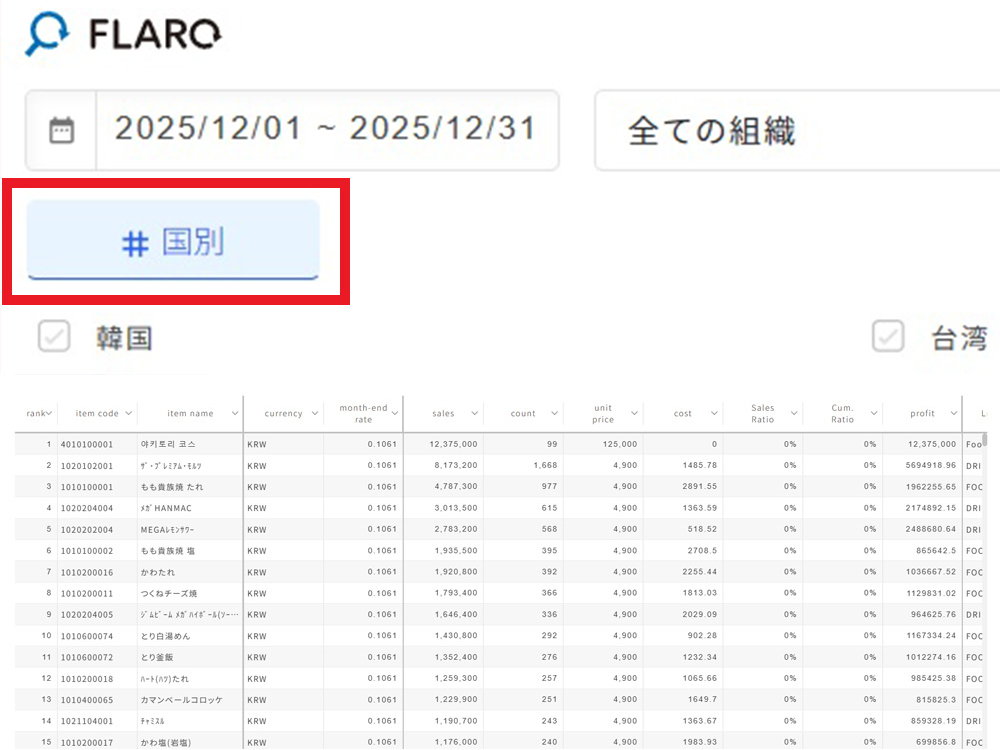The image size is (1000, 750).
Task: Click the sales column header arrow
Action: coord(475,413)
